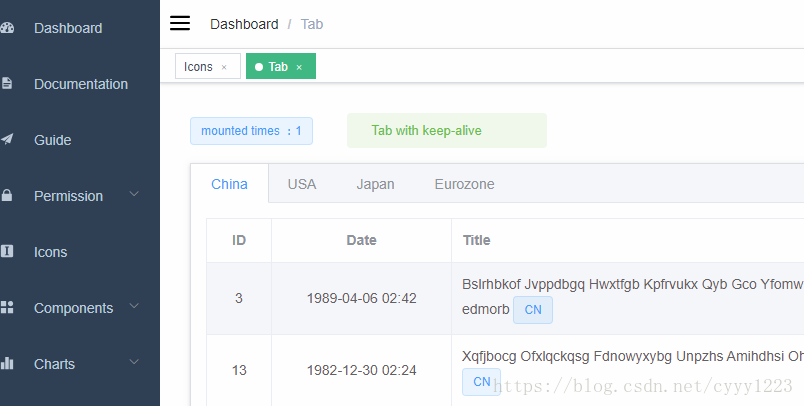Click the Components grid icon
Image resolution: width=804 pixels, height=406 pixels.
7,308
